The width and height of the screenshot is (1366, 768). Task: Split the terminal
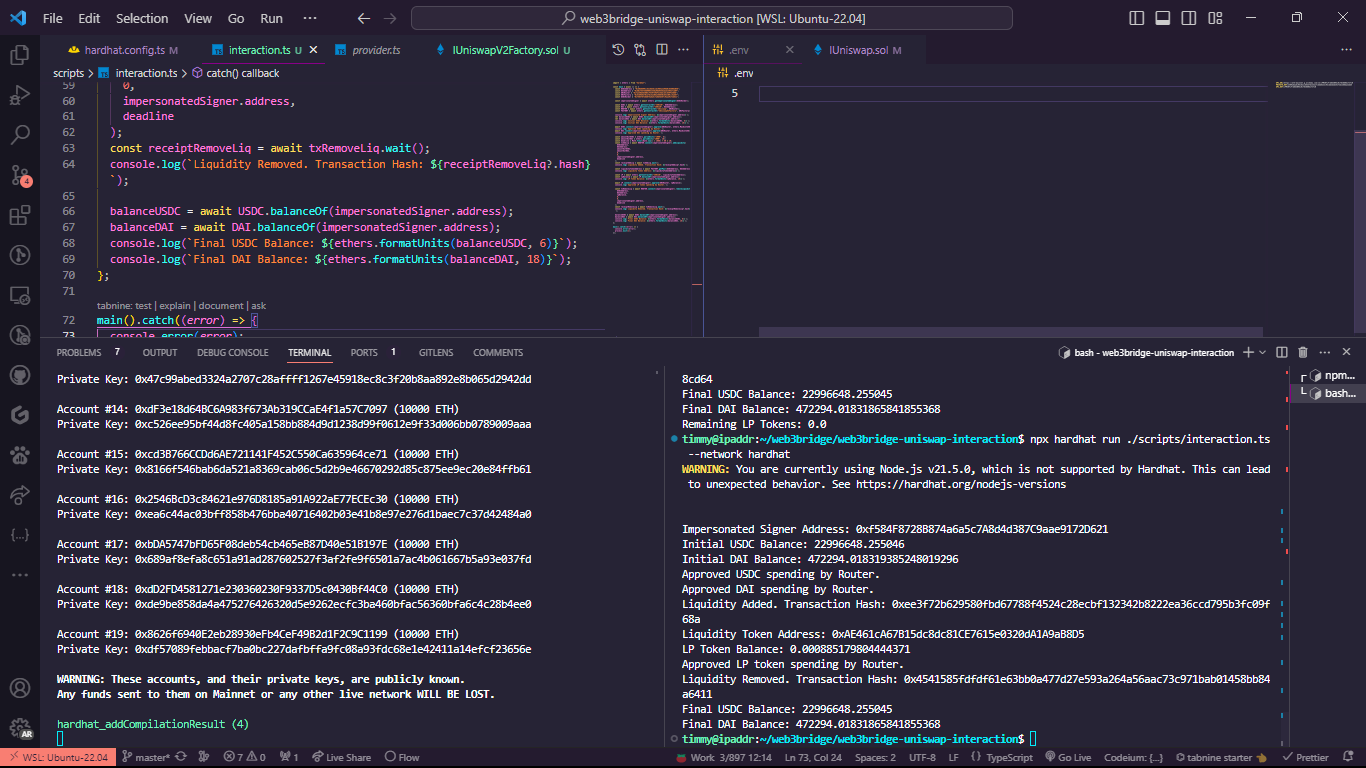tap(1282, 352)
